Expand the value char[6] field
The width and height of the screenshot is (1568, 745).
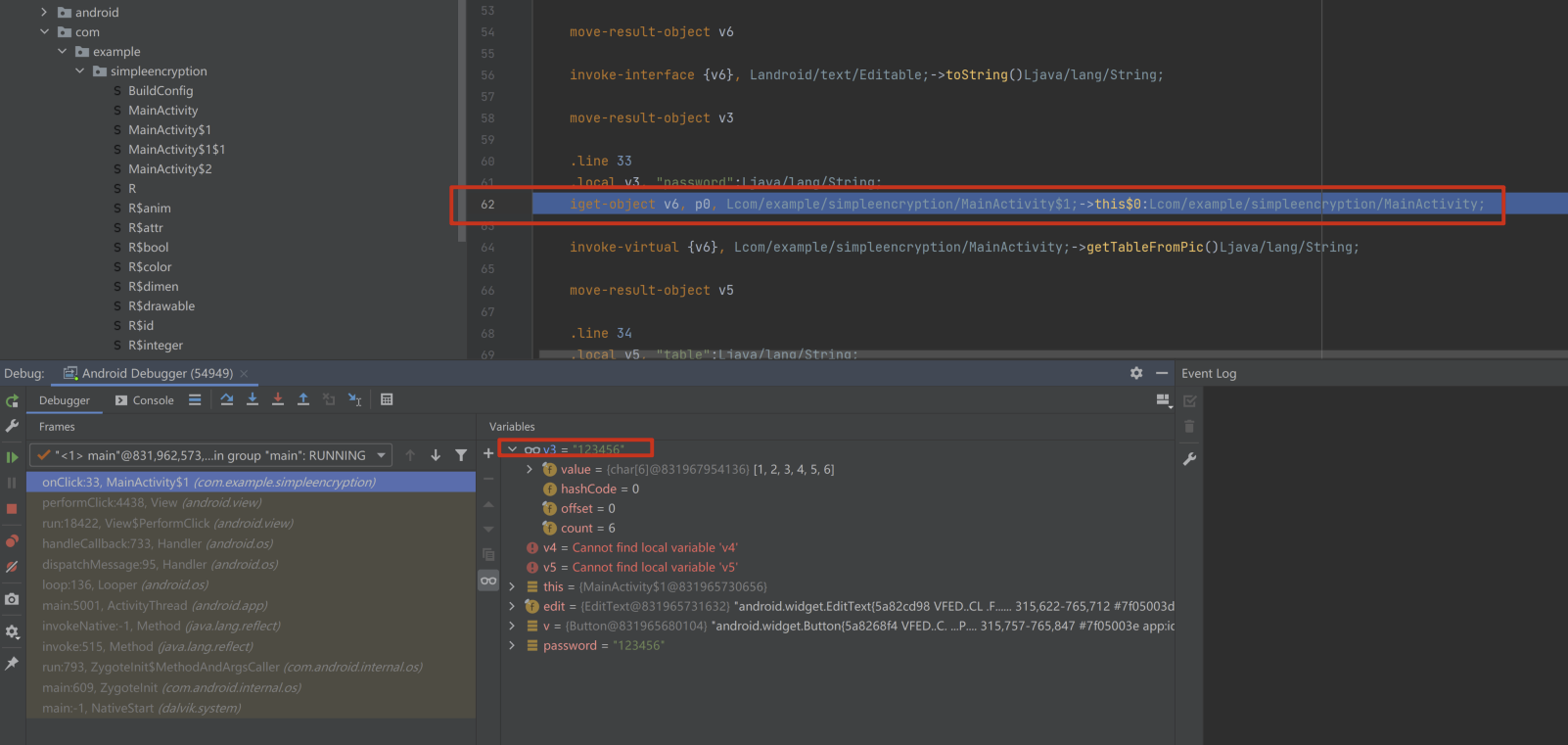tap(530, 469)
